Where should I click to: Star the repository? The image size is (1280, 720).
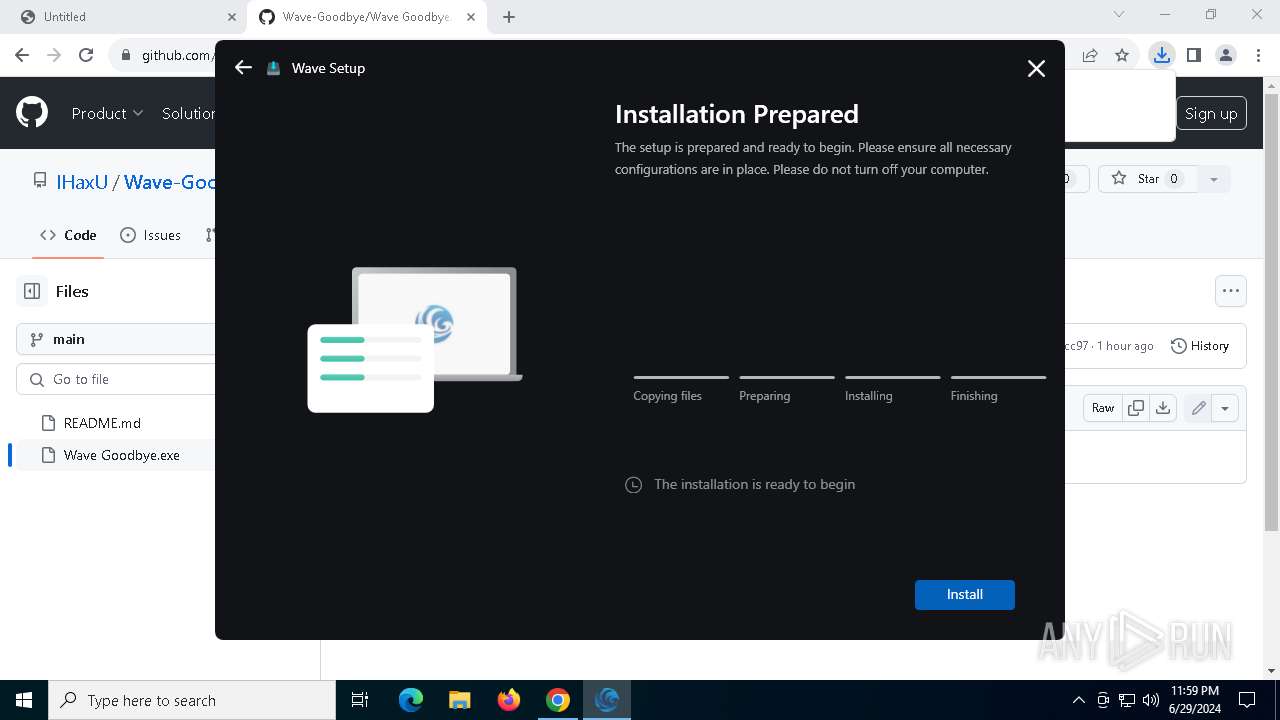[x=1148, y=179]
